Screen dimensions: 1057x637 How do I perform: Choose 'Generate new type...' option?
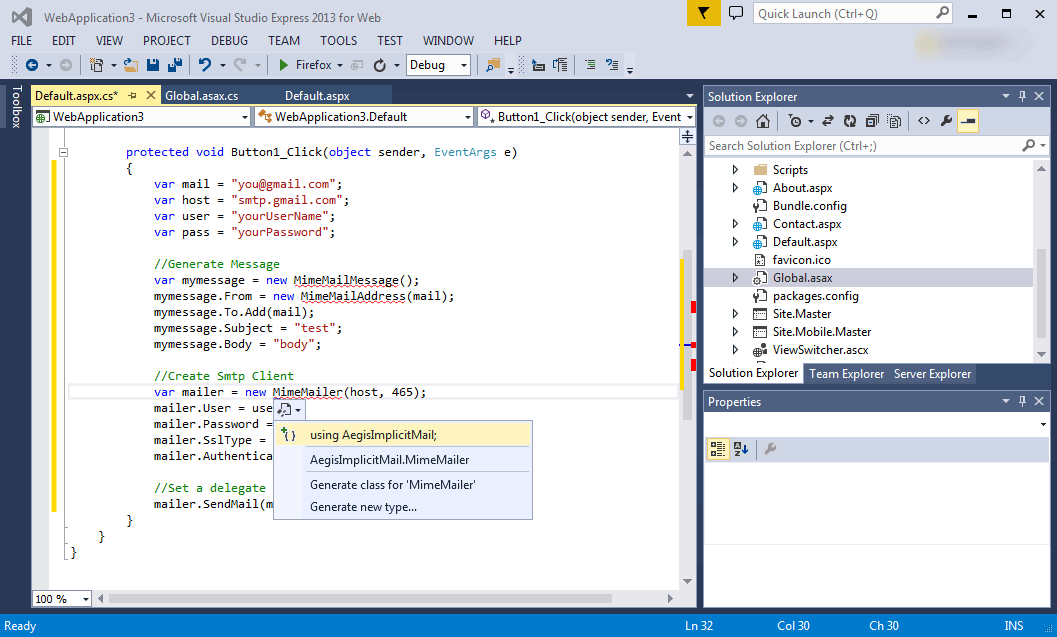[403, 507]
